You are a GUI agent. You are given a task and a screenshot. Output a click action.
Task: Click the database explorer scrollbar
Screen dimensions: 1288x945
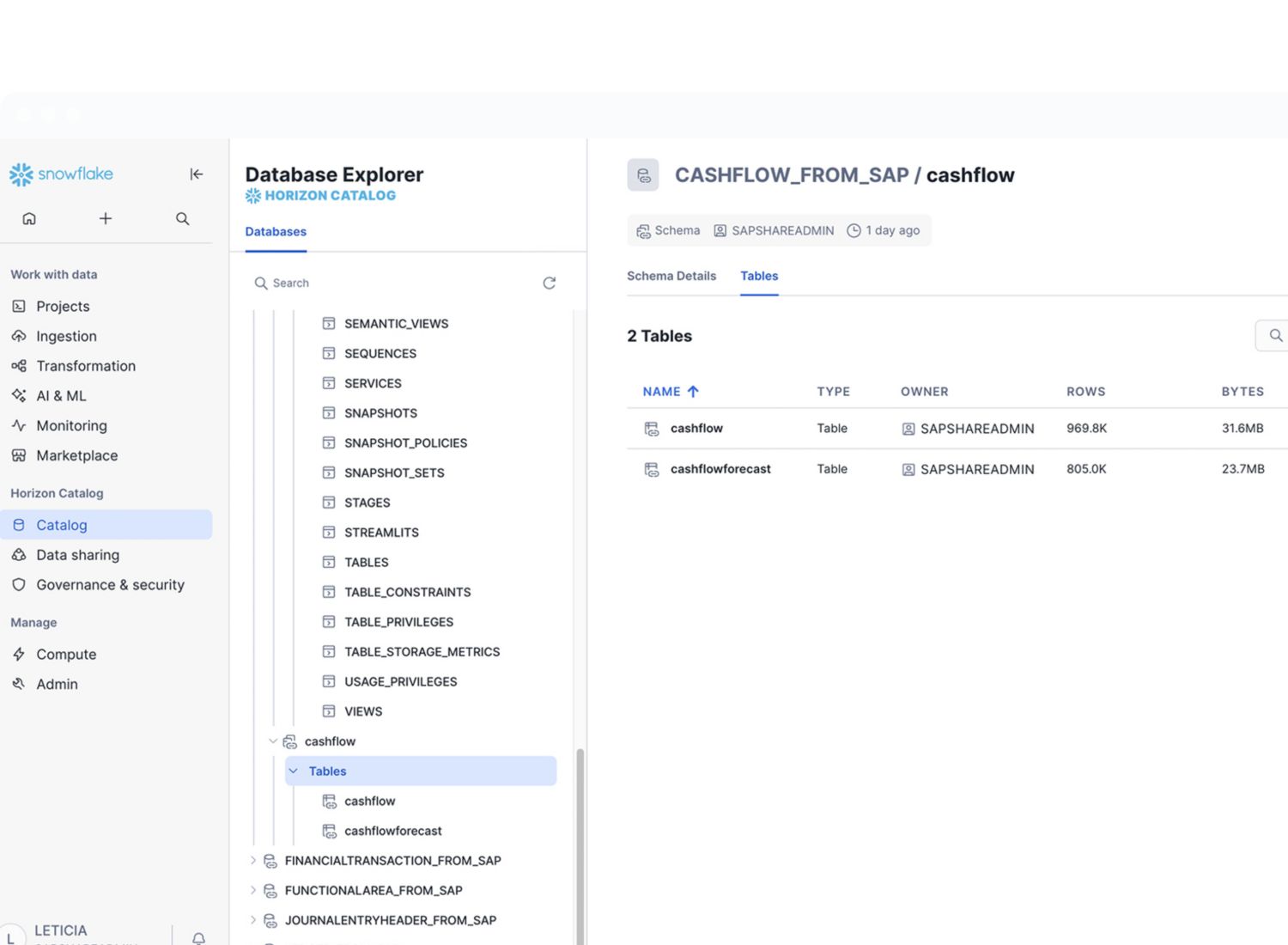(x=580, y=842)
